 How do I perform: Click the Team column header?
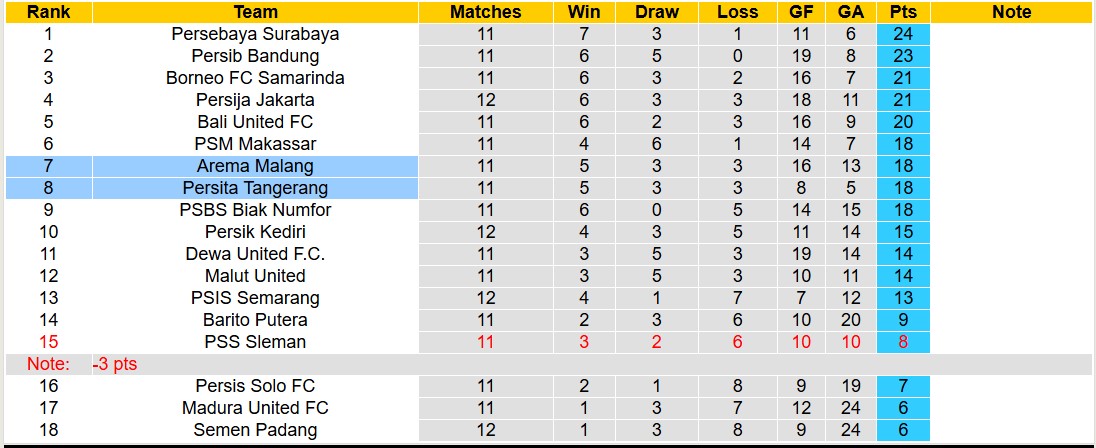pos(255,12)
